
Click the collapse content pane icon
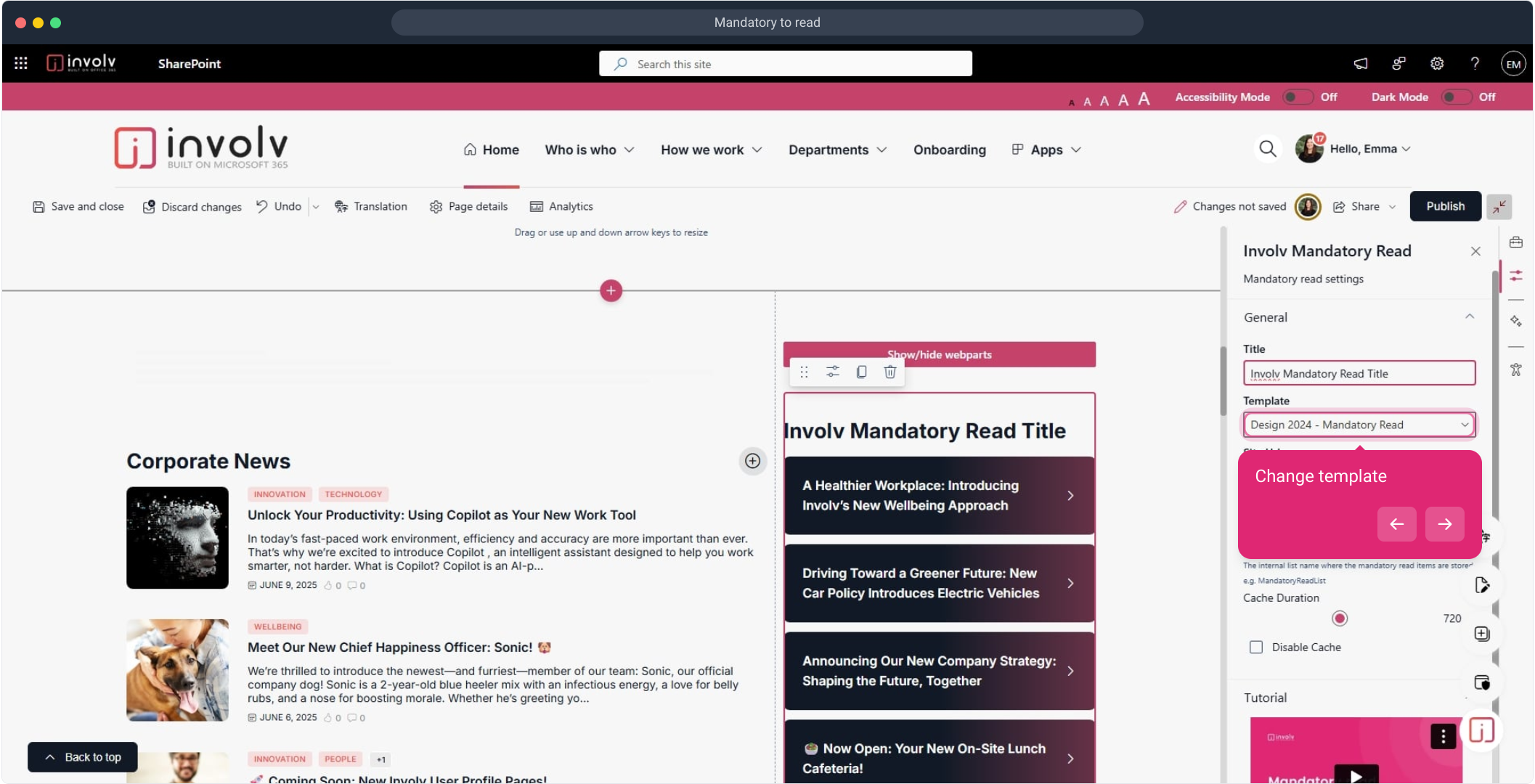pyautogui.click(x=1499, y=207)
